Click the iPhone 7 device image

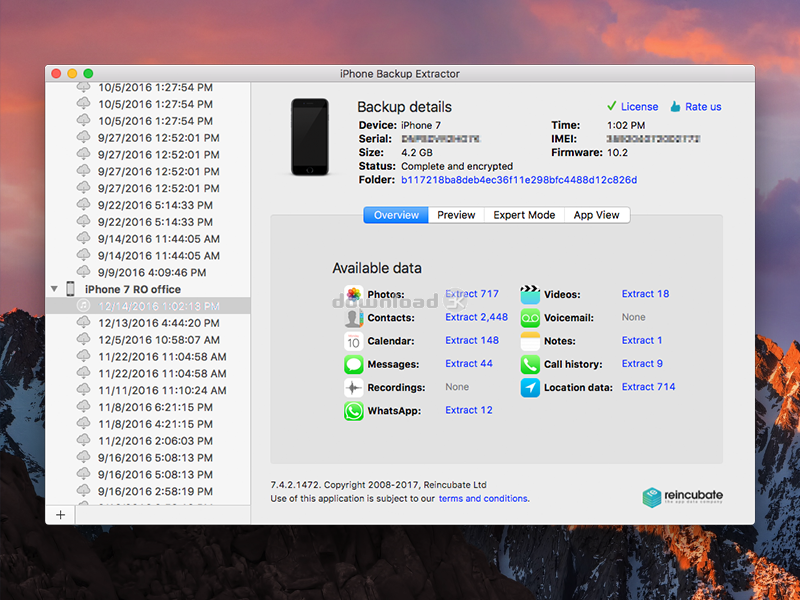point(310,137)
